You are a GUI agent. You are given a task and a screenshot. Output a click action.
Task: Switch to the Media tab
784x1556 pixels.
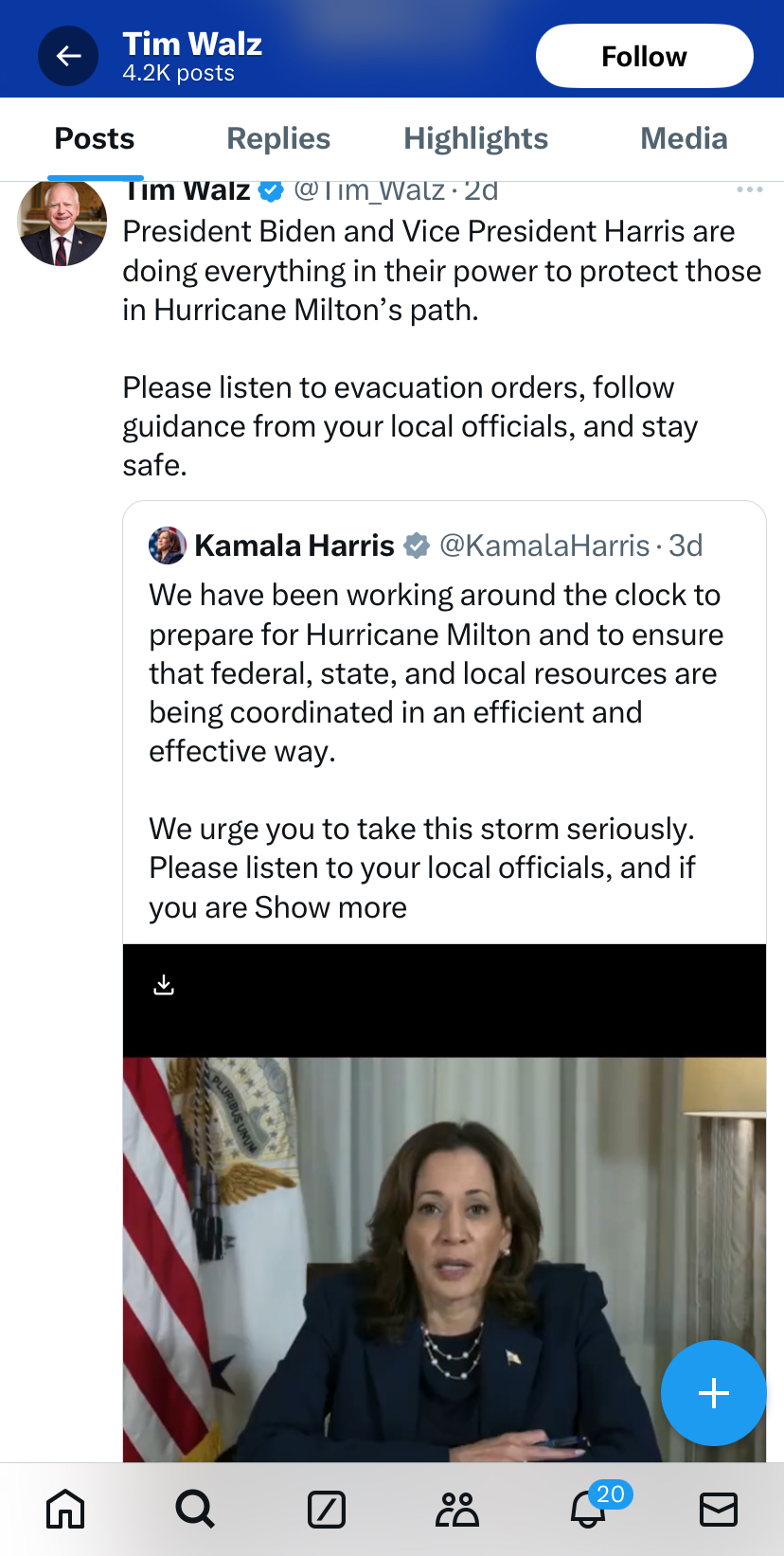point(684,139)
